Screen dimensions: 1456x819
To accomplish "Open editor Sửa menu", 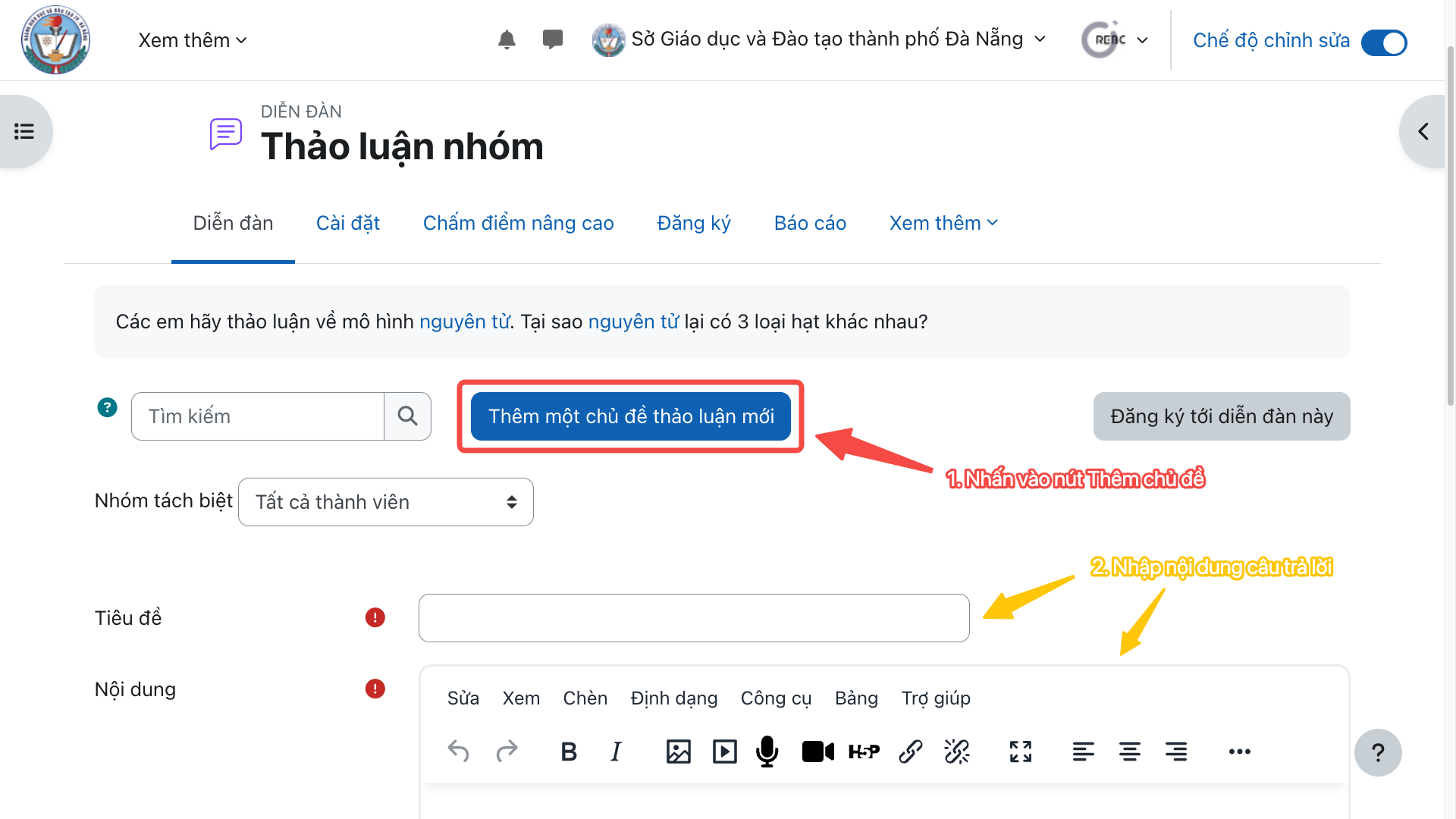I will (x=463, y=698).
